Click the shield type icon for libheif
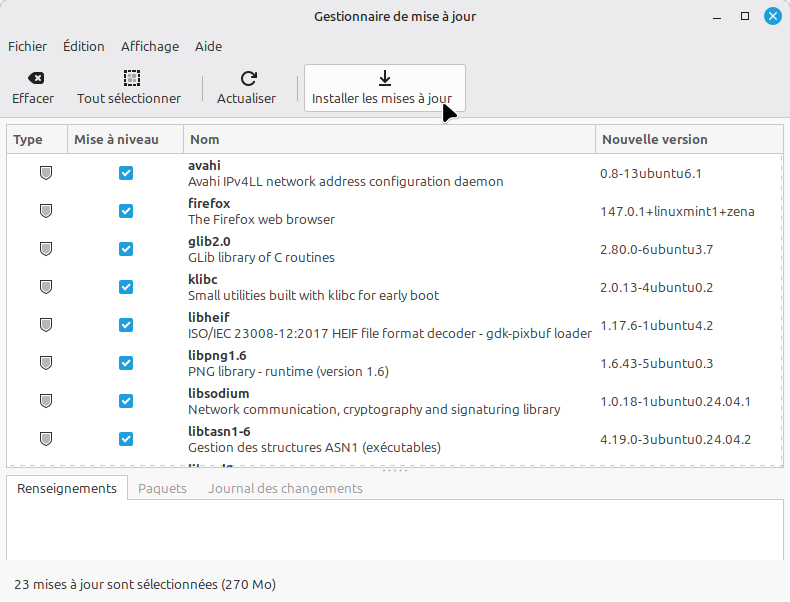The height and width of the screenshot is (602, 790). [46, 325]
